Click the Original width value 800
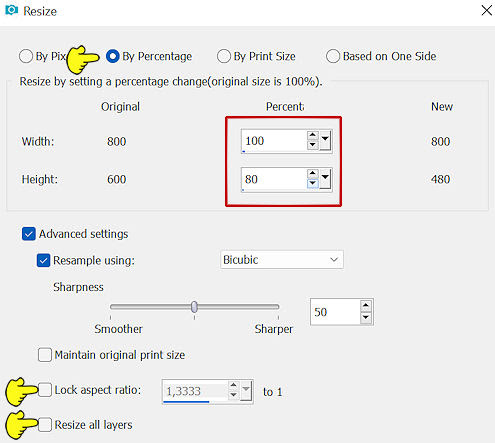Image resolution: width=495 pixels, height=443 pixels. coord(116,142)
